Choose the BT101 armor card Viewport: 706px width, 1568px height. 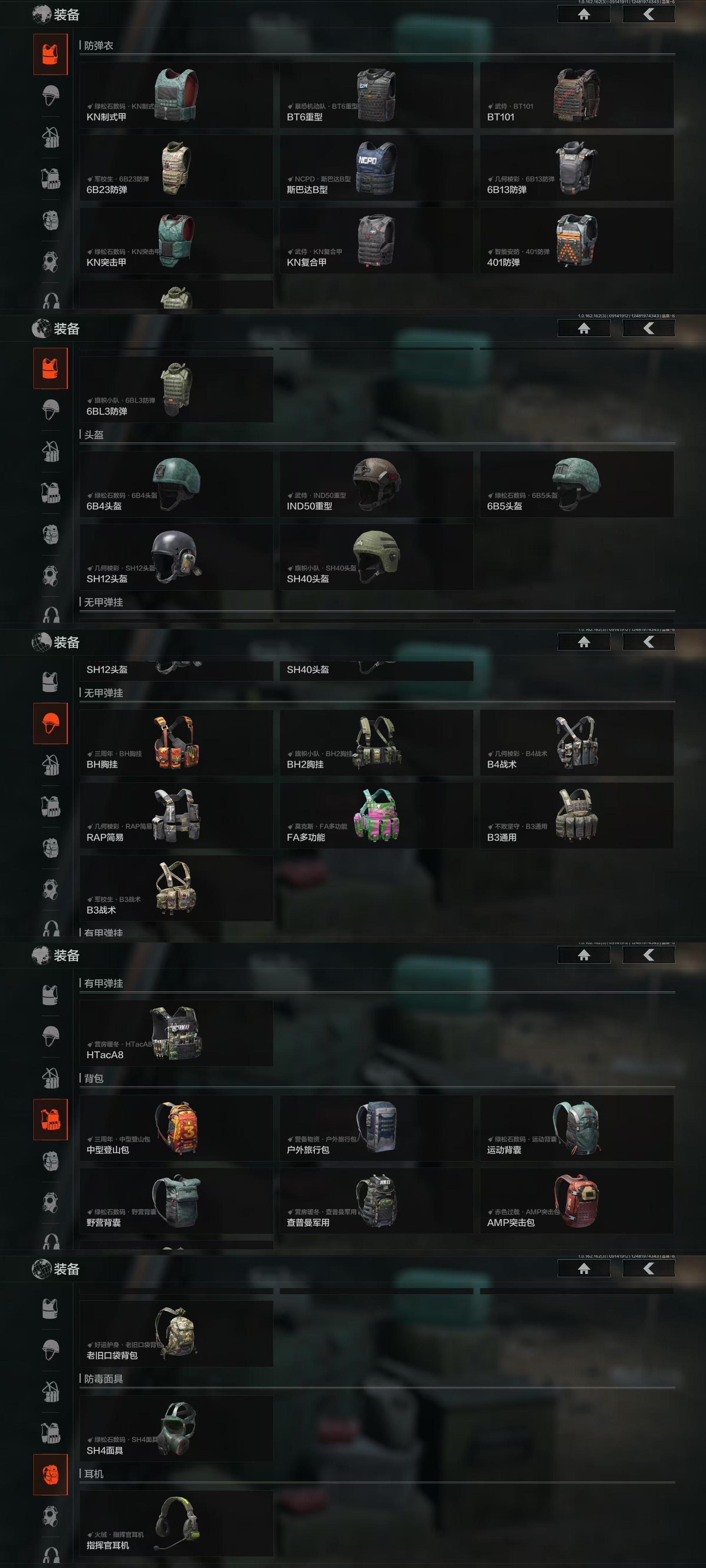point(576,95)
